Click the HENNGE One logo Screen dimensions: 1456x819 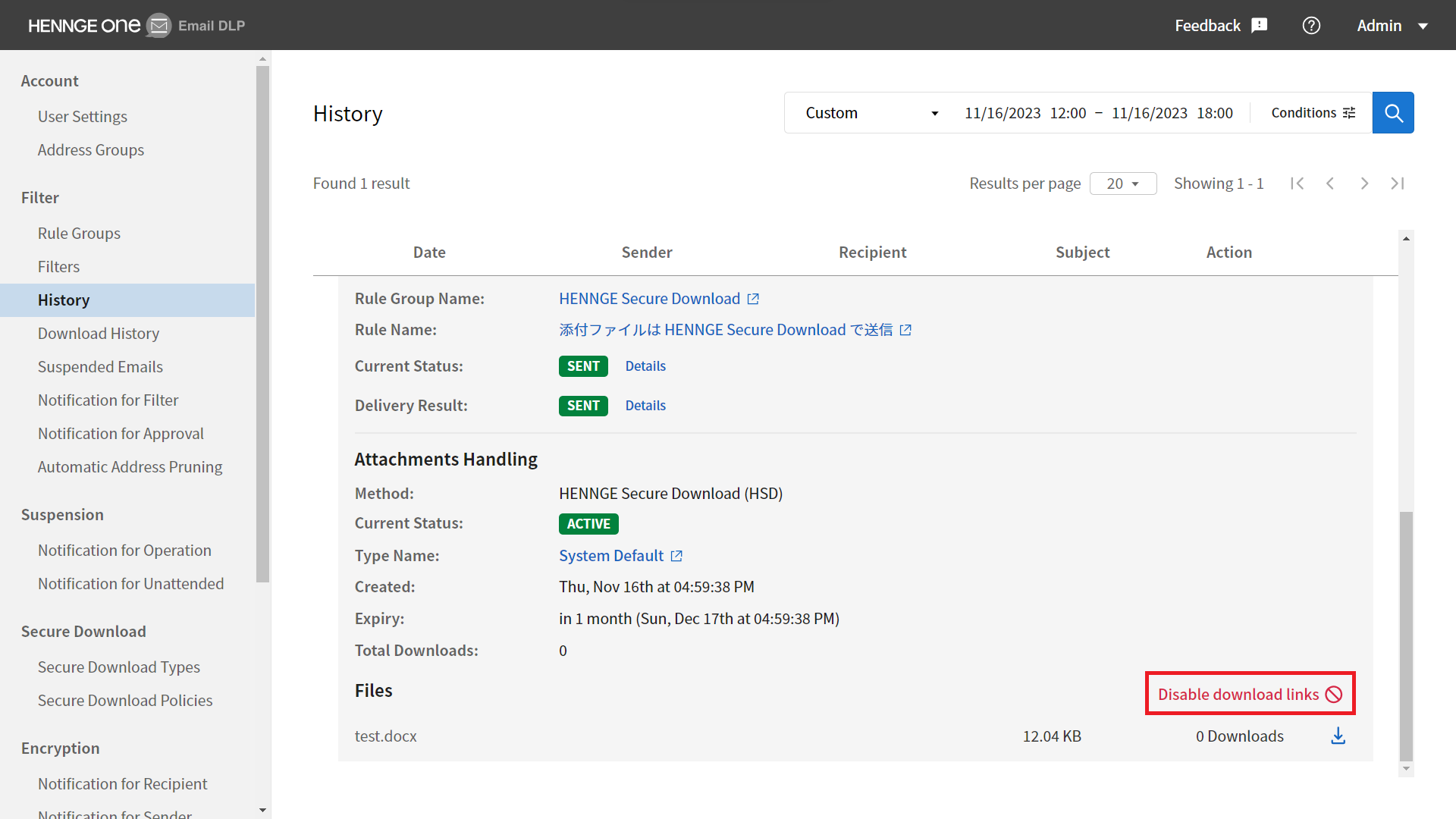(84, 26)
